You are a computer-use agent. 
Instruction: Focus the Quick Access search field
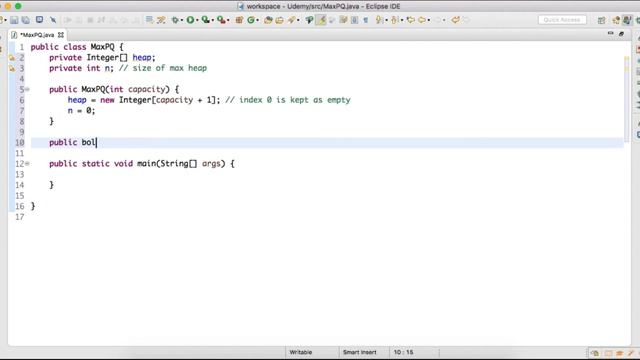pos(562,20)
